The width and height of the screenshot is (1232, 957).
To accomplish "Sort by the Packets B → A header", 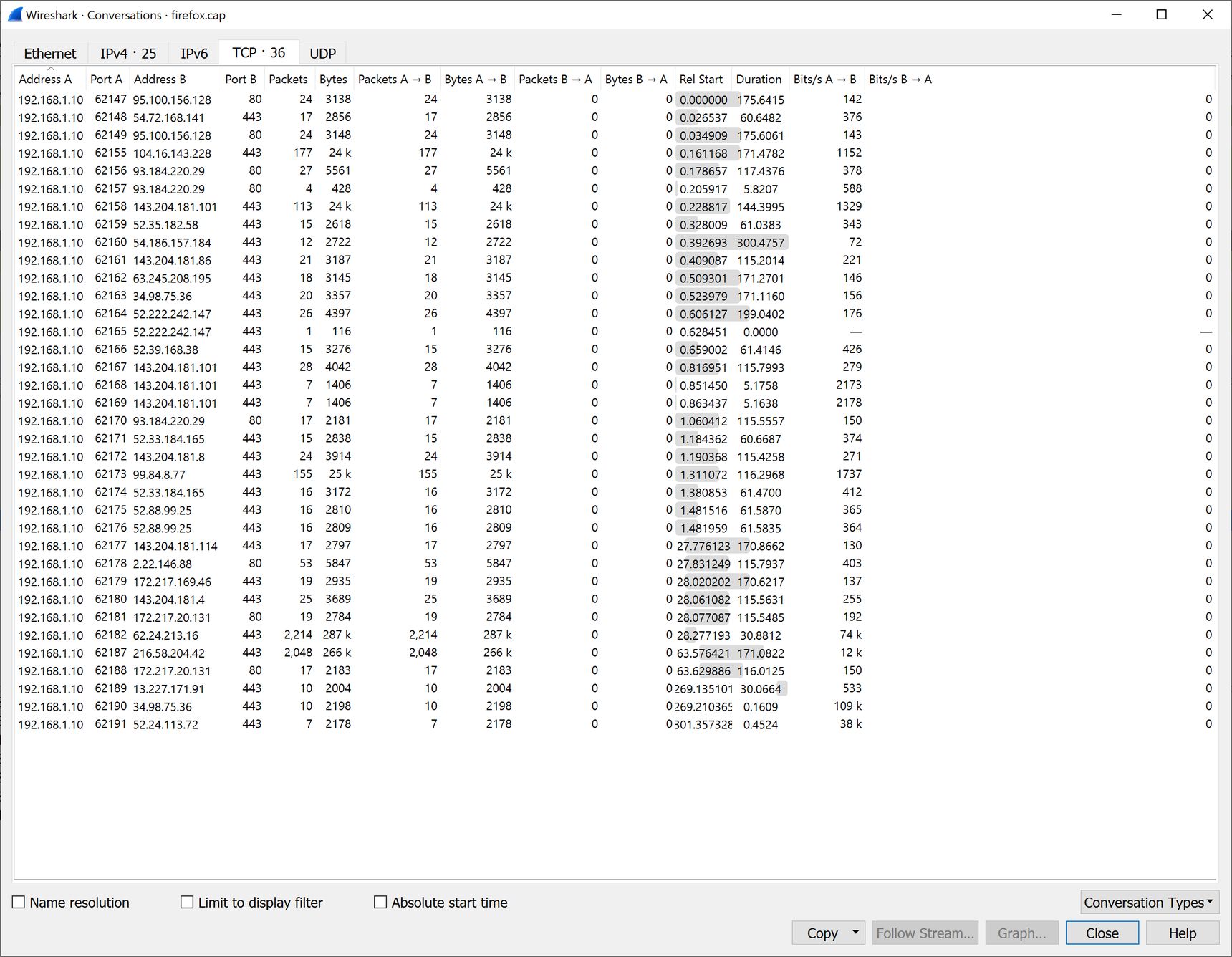I will click(x=557, y=80).
